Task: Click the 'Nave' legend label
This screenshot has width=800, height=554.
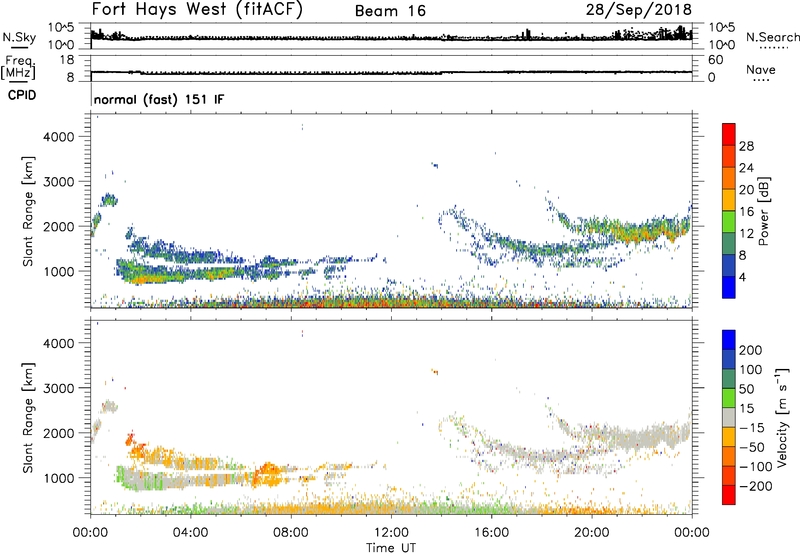Action: [x=761, y=69]
